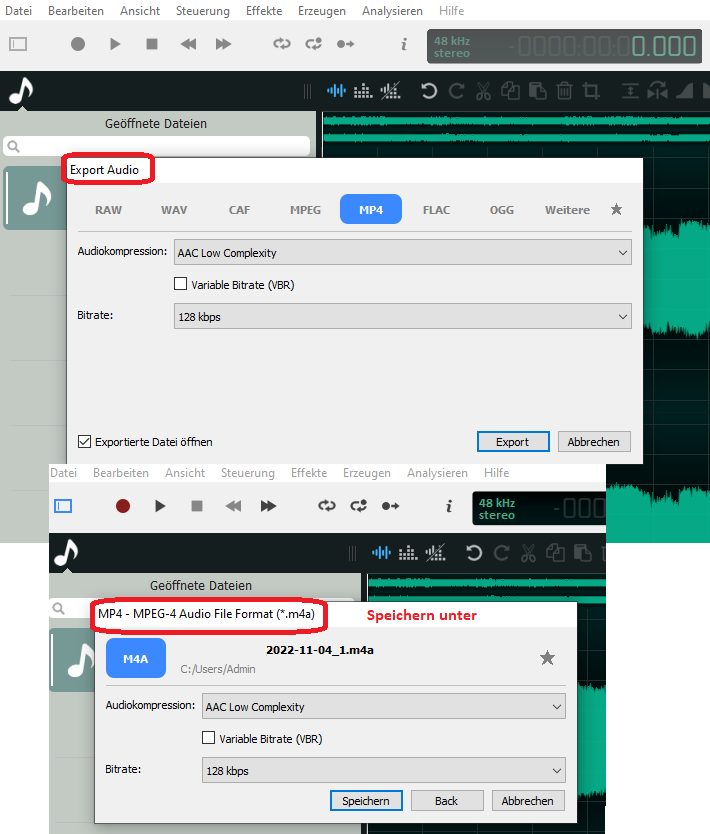Toggle loop playback in the lower toolbar

[327, 506]
